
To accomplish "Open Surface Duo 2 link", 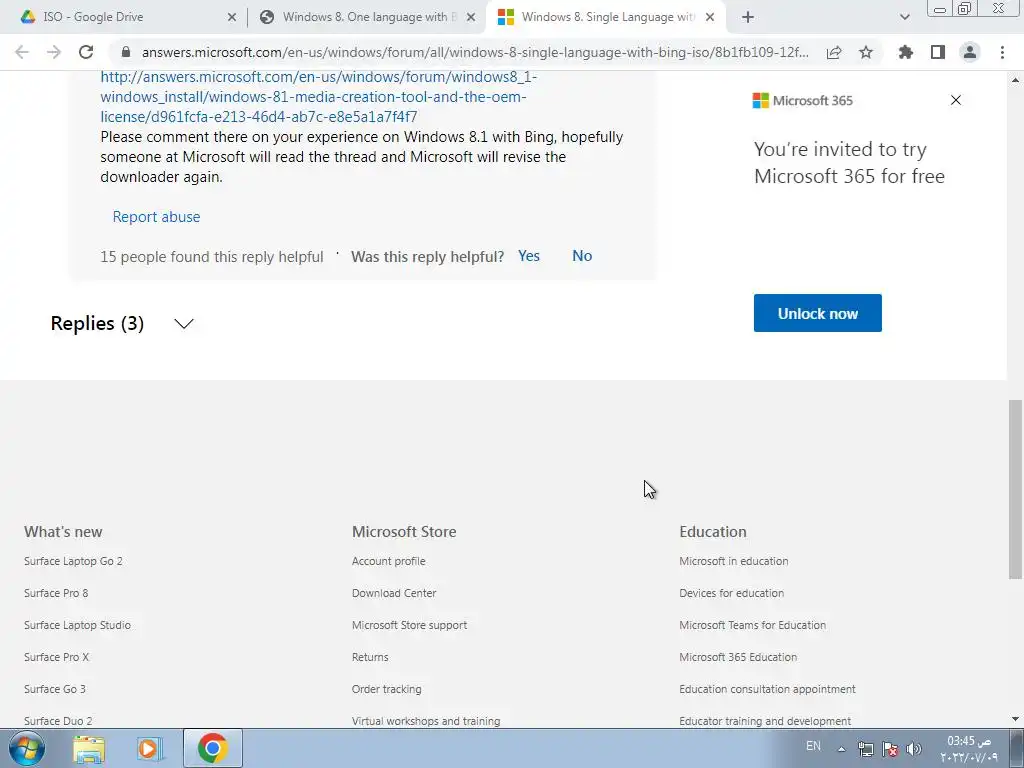I will [x=58, y=721].
